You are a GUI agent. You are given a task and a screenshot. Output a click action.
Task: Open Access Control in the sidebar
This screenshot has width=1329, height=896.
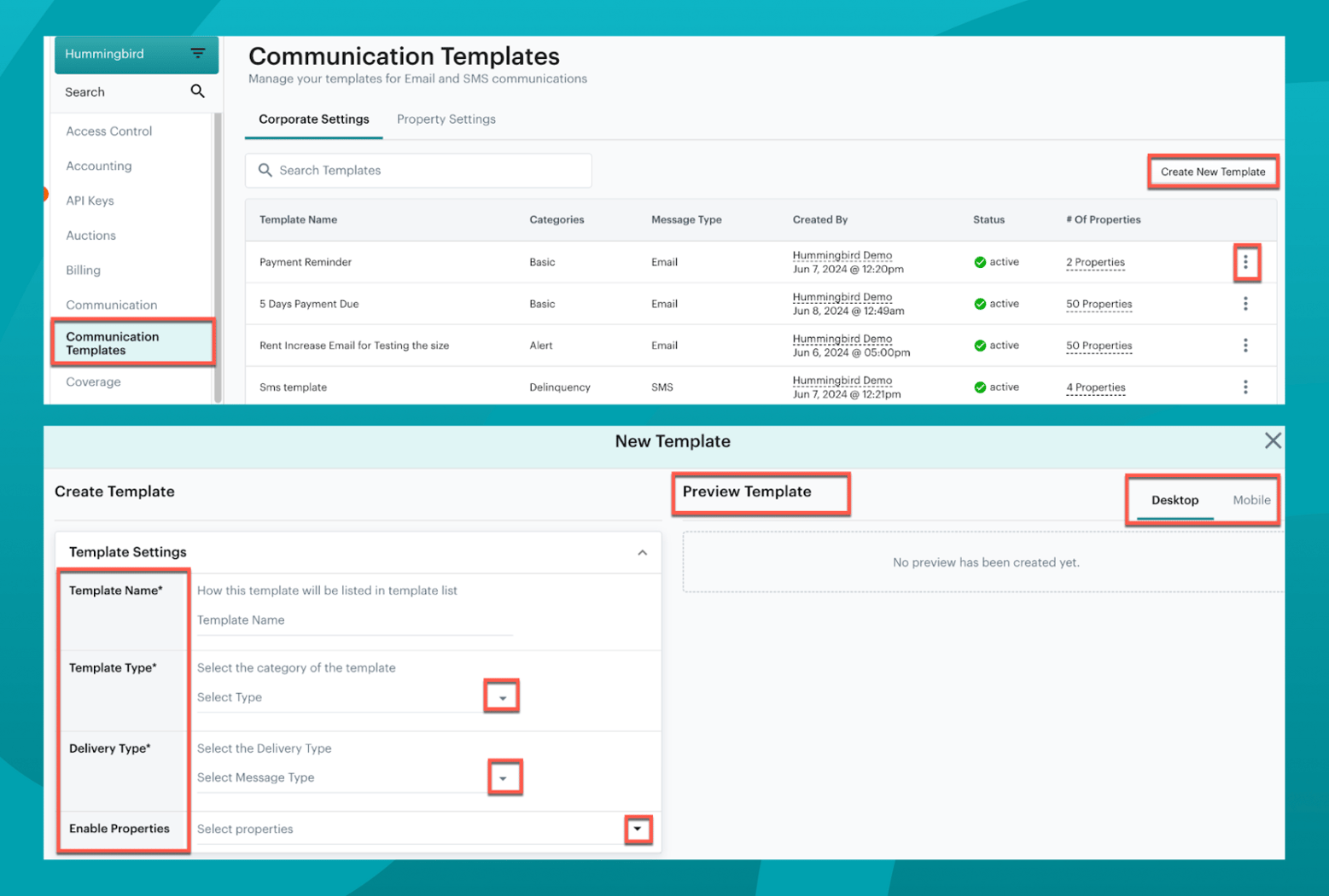[109, 131]
